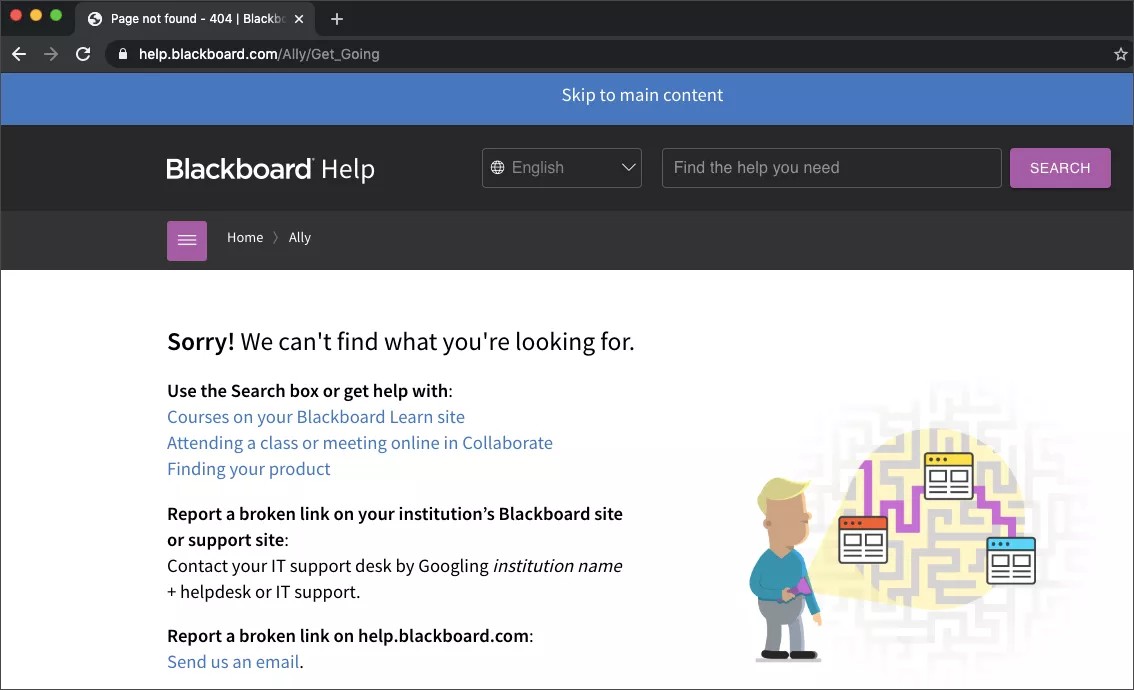This screenshot has height=690, width=1134.
Task: Open 'Attending a class or meeting' link
Action: [360, 443]
